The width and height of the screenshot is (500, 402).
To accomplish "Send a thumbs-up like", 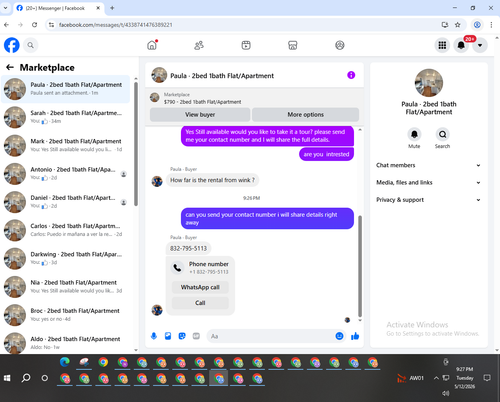I will (355, 336).
